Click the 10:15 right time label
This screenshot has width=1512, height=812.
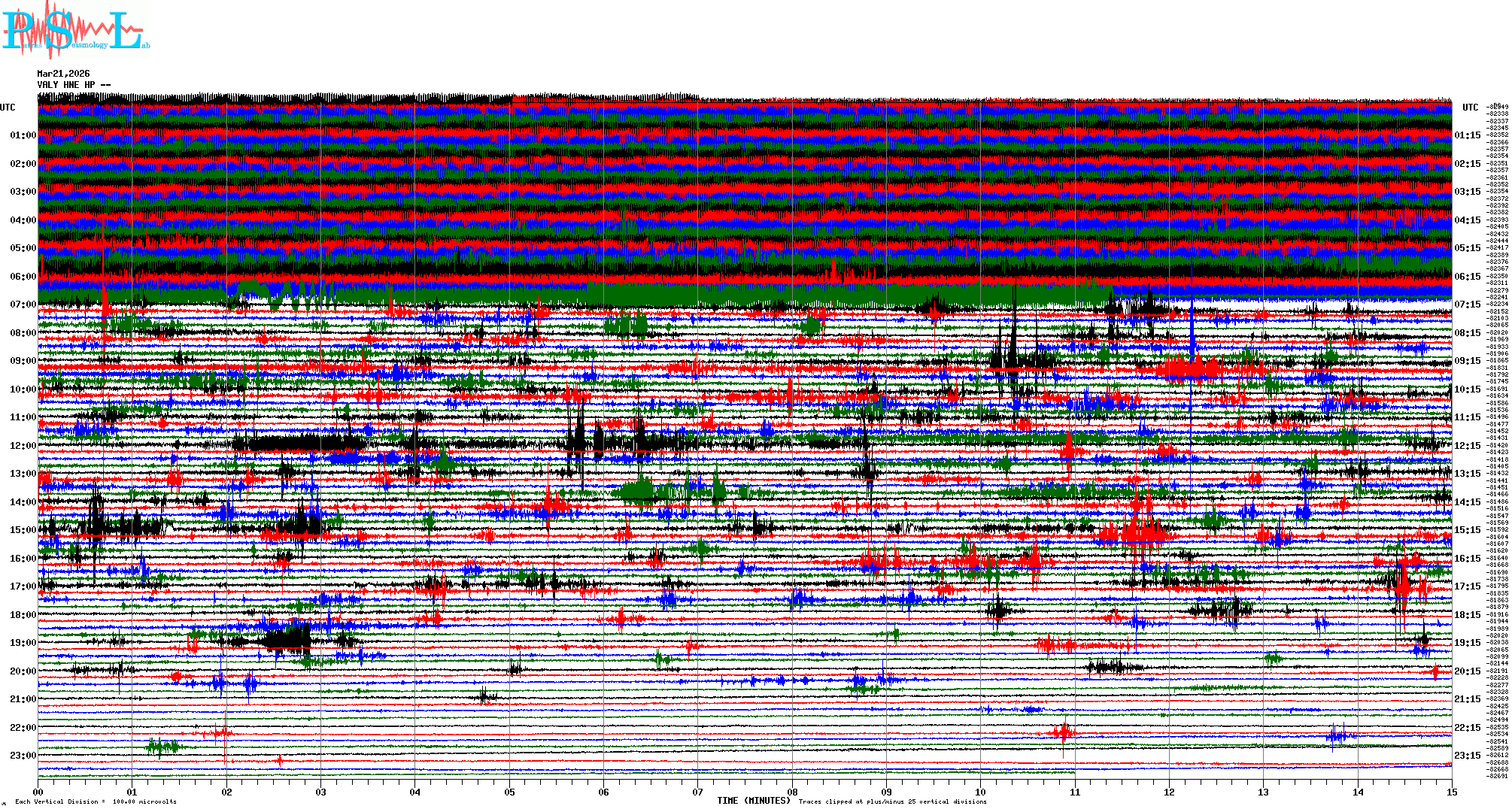[x=1467, y=389]
